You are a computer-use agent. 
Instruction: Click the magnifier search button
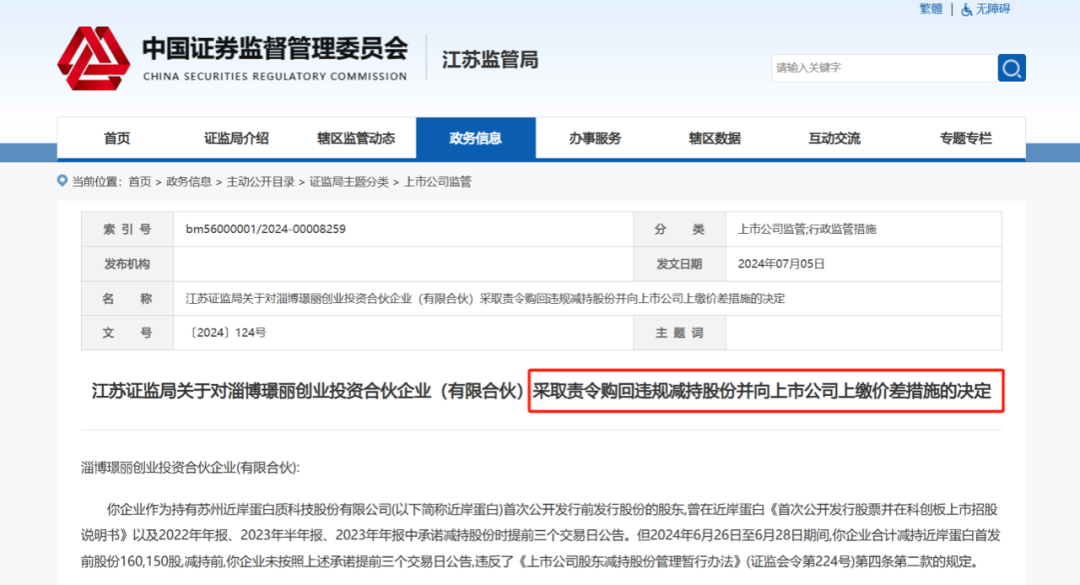coord(1011,68)
